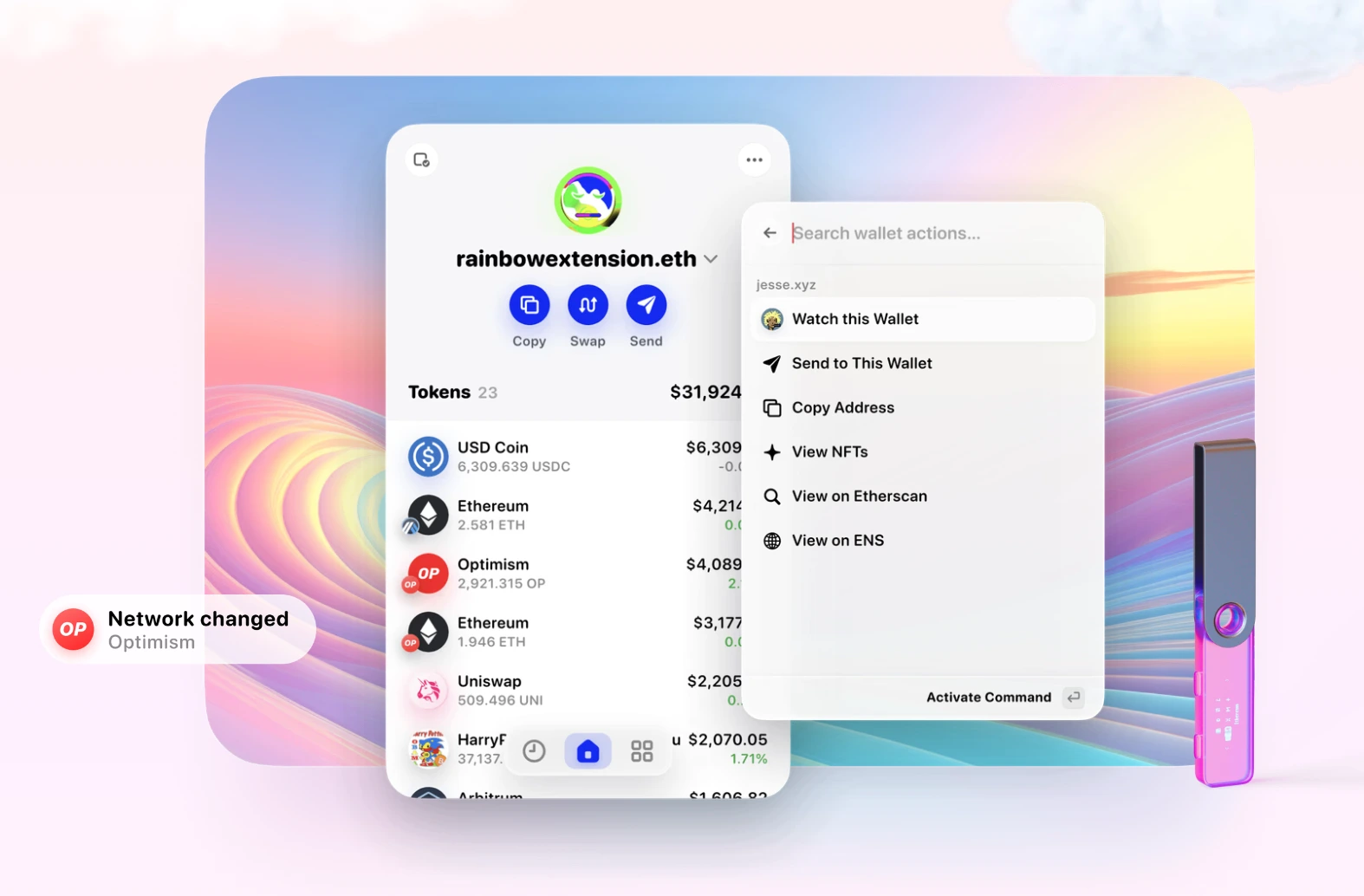Click the USD Coin token icon
The height and width of the screenshot is (896, 1364).
(428, 457)
